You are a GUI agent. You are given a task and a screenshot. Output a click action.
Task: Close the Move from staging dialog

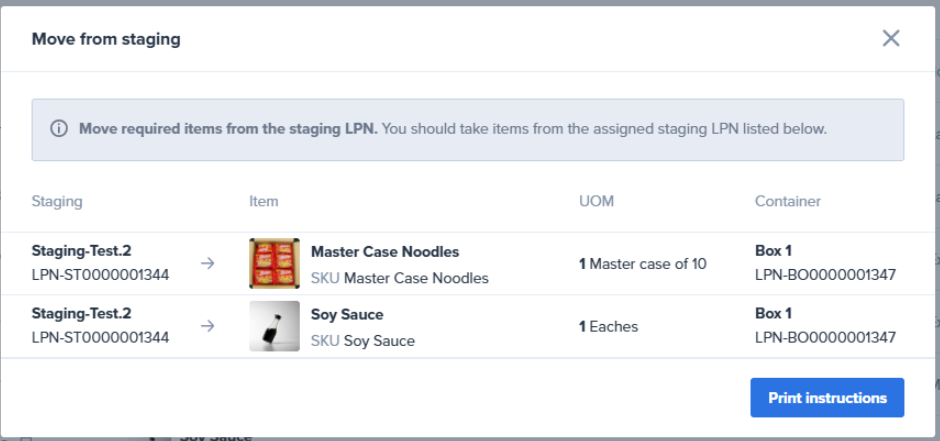[891, 39]
